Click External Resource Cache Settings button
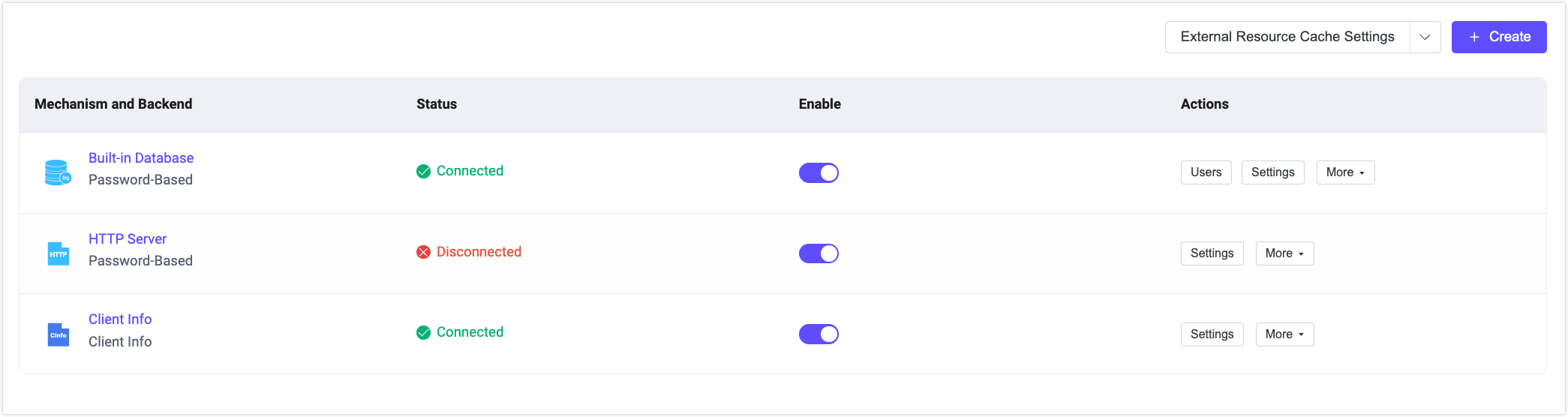Viewport: 1568px width, 417px height. [1287, 37]
